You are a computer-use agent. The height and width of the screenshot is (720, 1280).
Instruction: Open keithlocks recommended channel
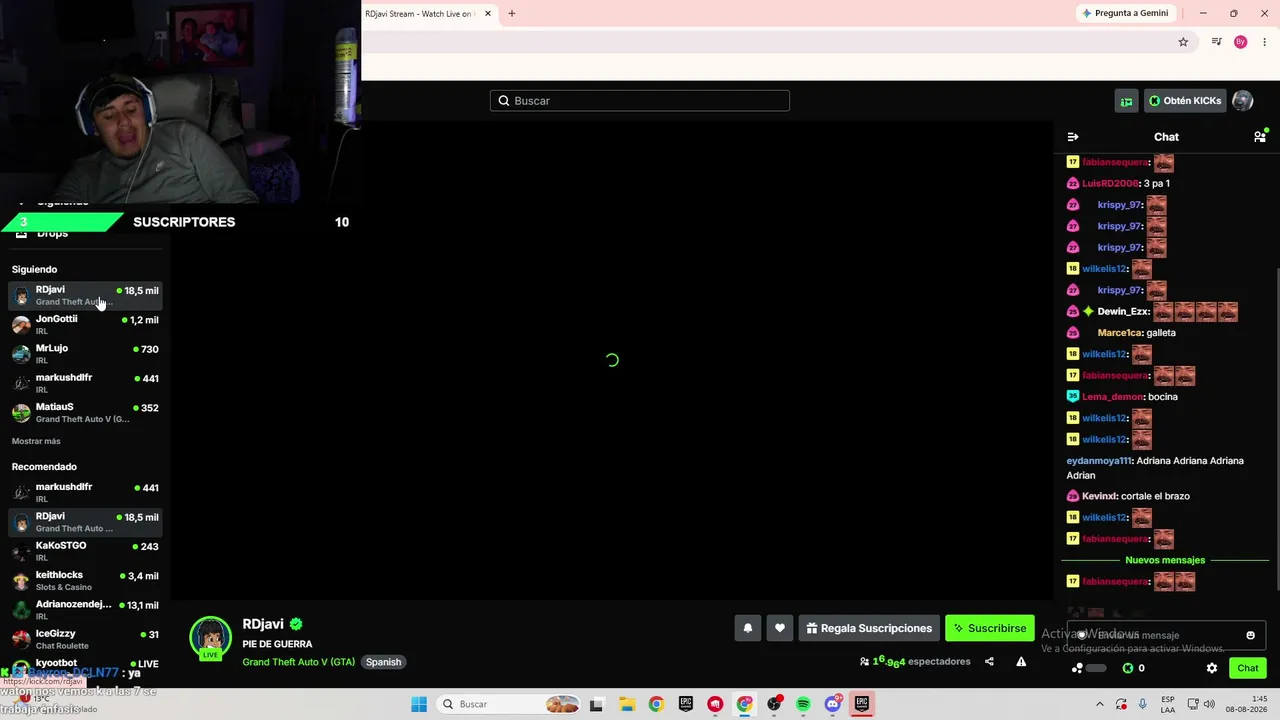pos(85,580)
